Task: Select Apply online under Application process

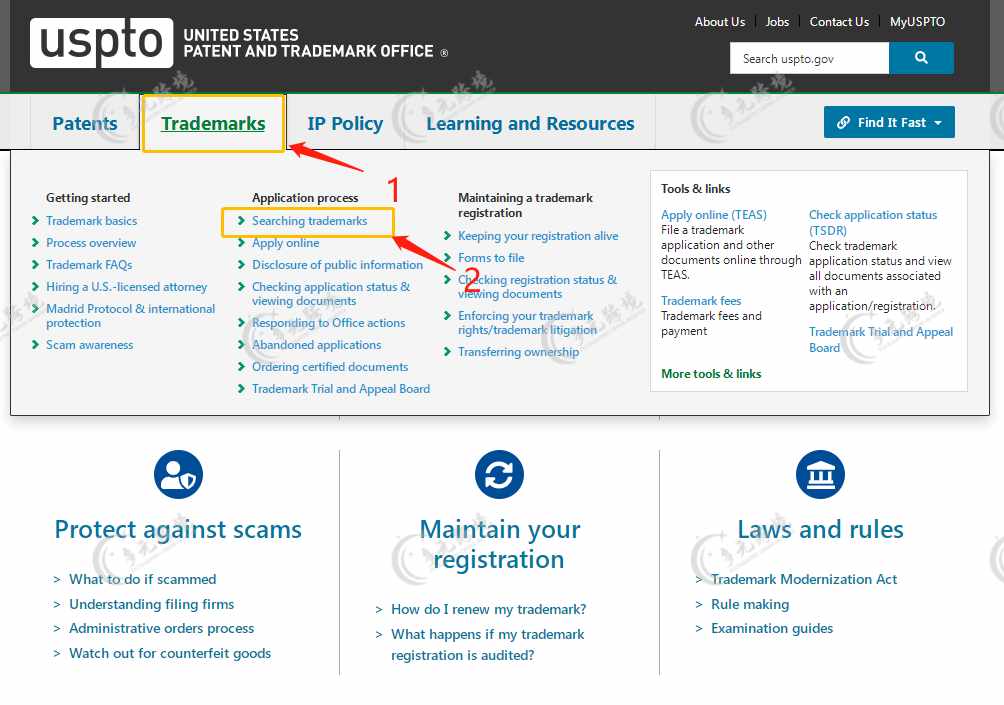Action: (286, 243)
